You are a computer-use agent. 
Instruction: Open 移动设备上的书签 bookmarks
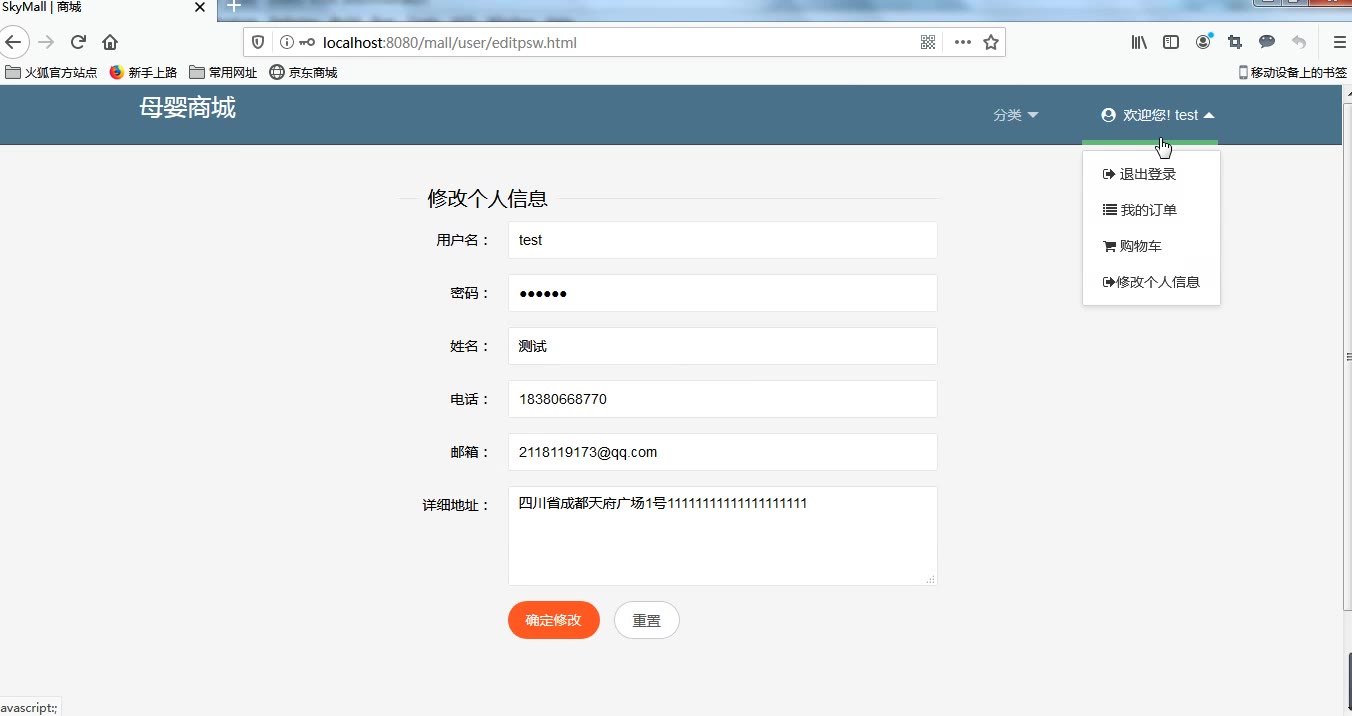tap(1293, 72)
